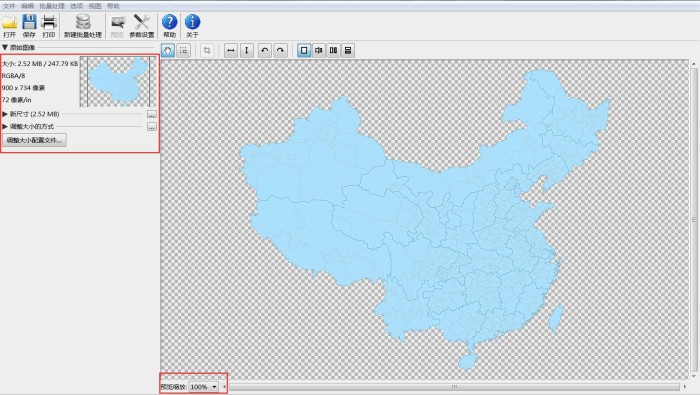Click the 72 像素/in resolution text
The image size is (700, 395).
click(x=17, y=100)
